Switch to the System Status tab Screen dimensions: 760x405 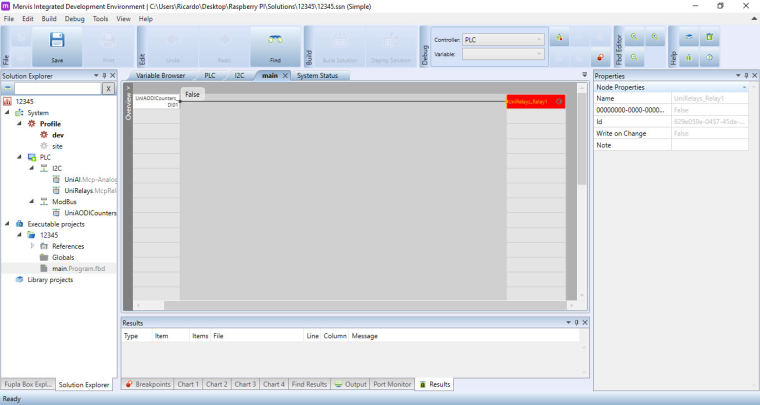(322, 75)
